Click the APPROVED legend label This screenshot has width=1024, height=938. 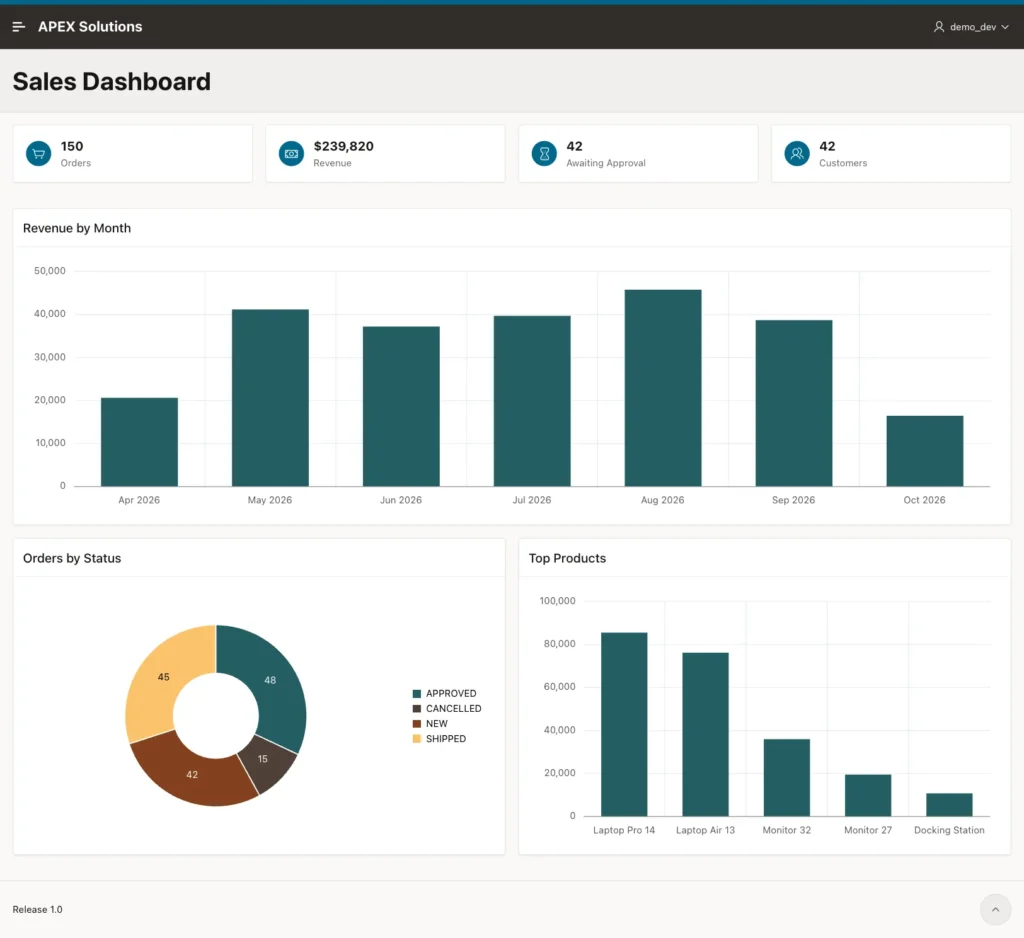click(451, 694)
